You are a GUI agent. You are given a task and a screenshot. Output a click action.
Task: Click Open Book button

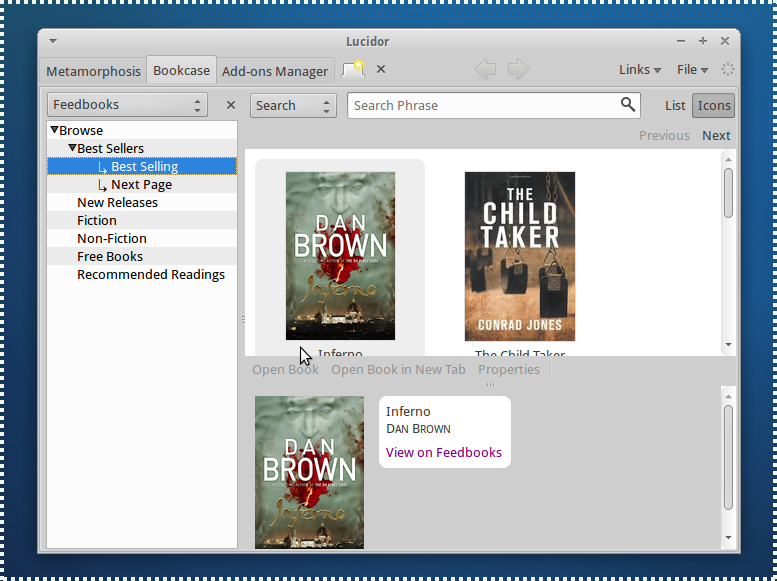(285, 370)
